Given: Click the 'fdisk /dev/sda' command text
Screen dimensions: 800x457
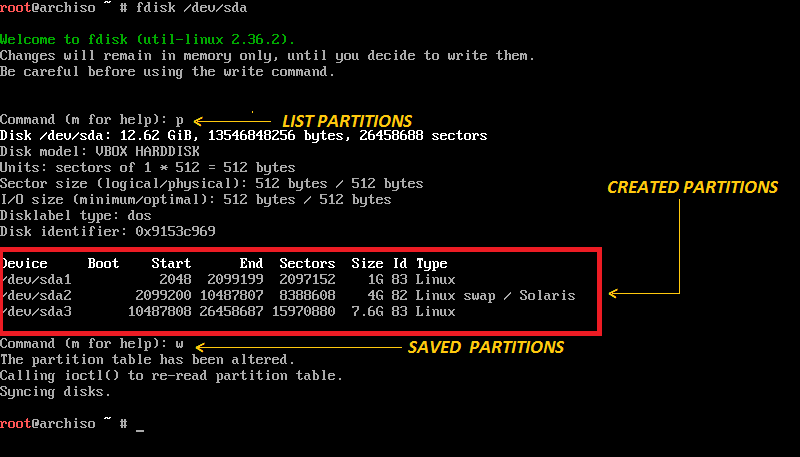Looking at the screenshot, I should point(191,8).
